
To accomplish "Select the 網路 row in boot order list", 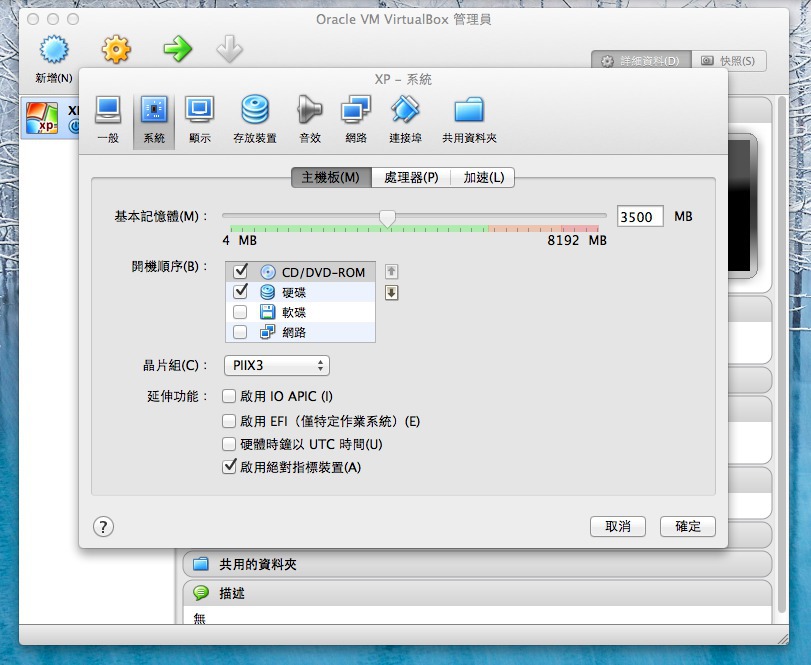I will (x=300, y=332).
